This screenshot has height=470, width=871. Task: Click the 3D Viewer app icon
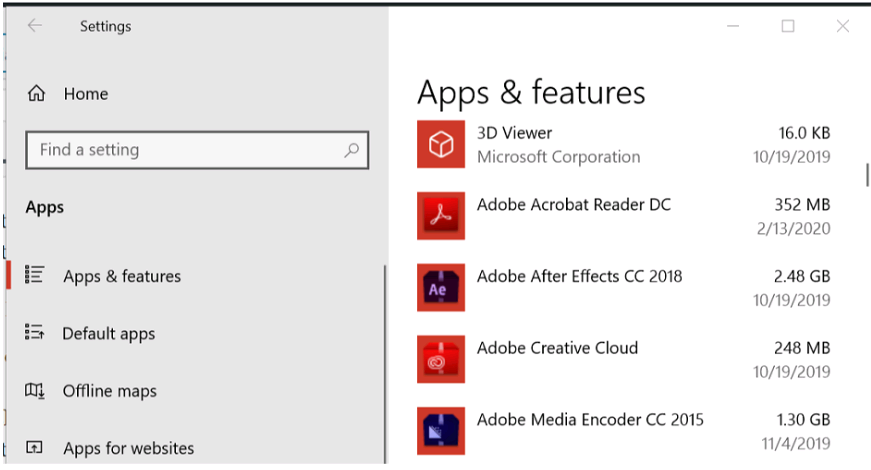440,144
